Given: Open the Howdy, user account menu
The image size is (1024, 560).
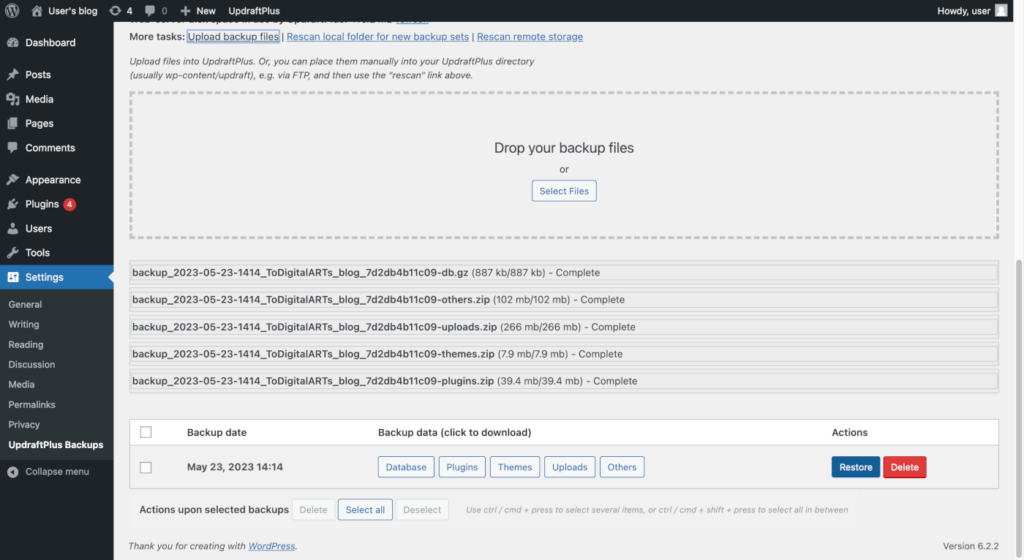Looking at the screenshot, I should click(972, 10).
